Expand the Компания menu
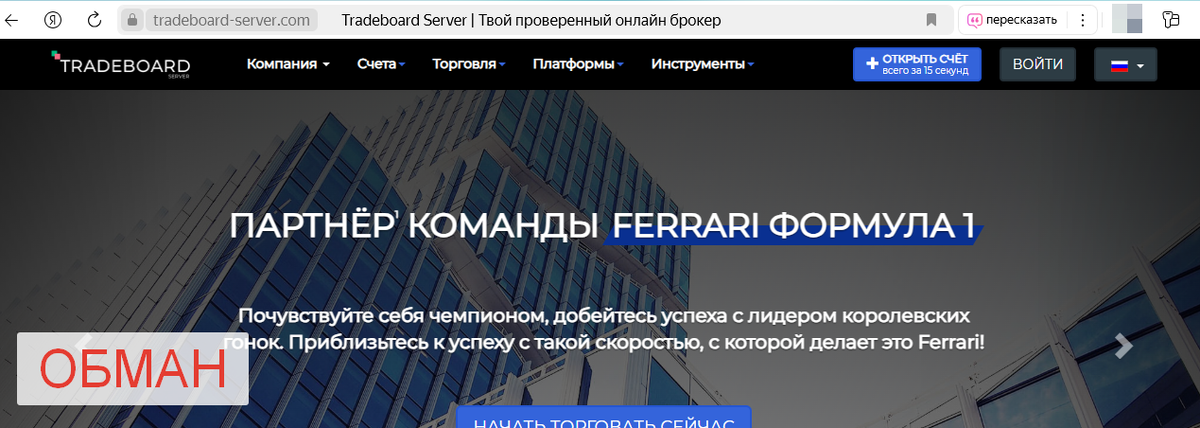Screen dimensions: 1200x428 [x=288, y=64]
